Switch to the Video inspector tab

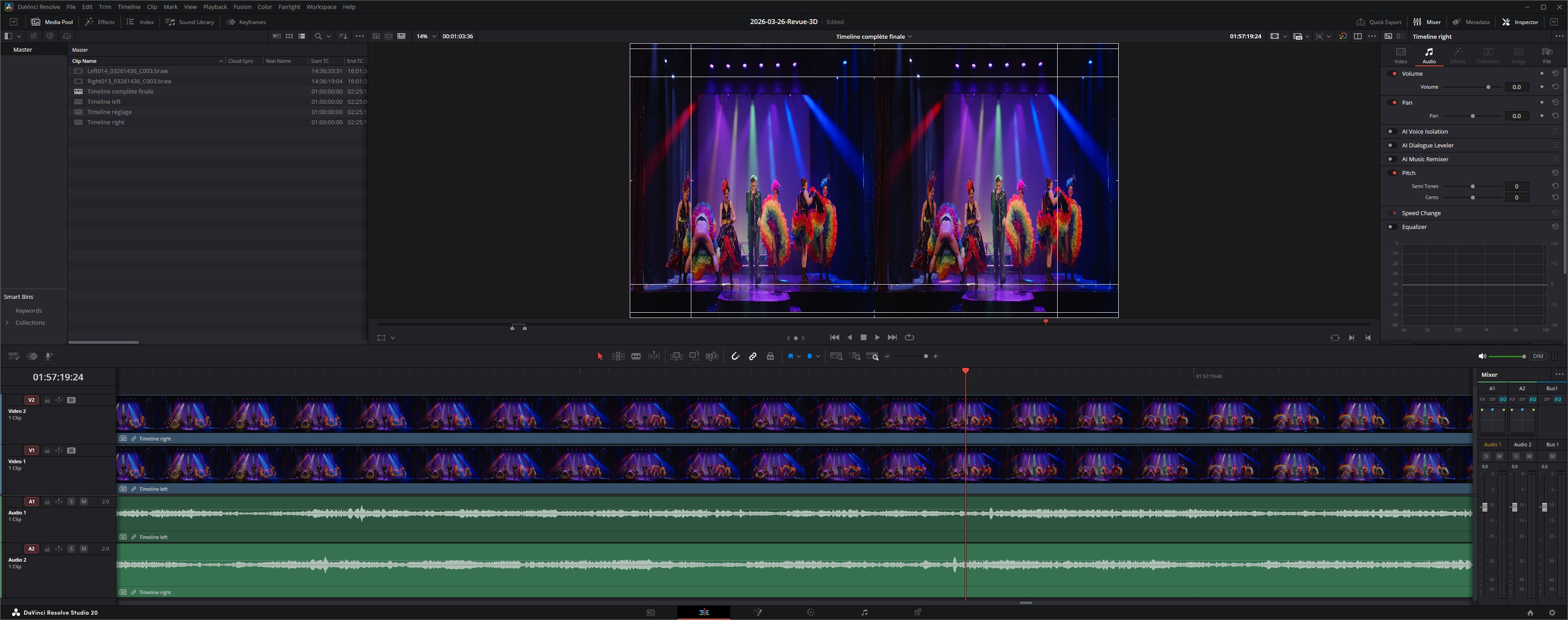[x=1400, y=55]
